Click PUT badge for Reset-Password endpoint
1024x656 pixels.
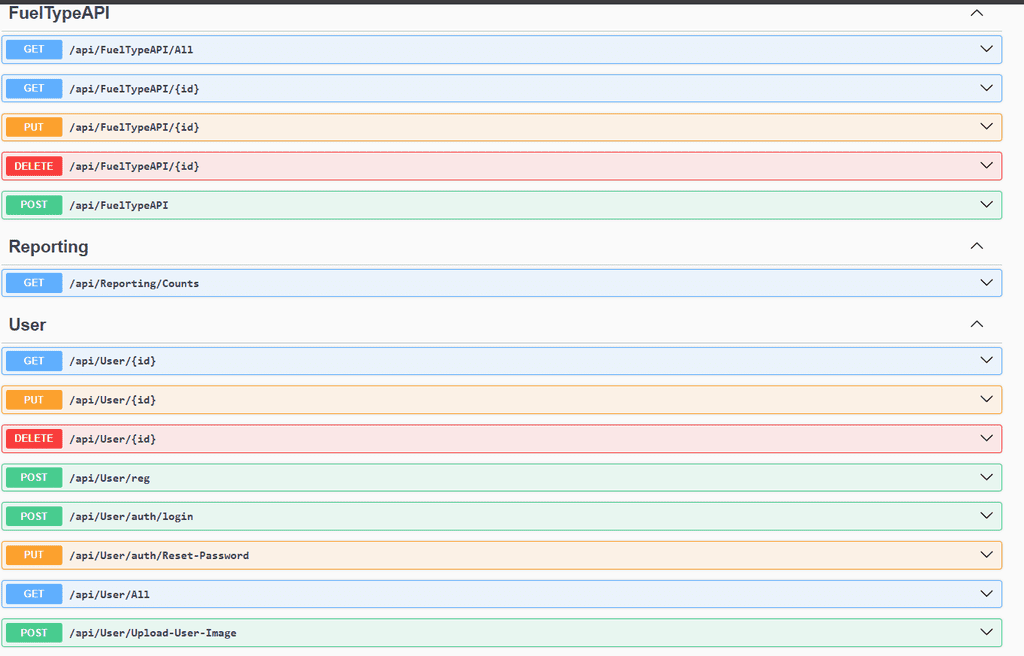click(34, 555)
